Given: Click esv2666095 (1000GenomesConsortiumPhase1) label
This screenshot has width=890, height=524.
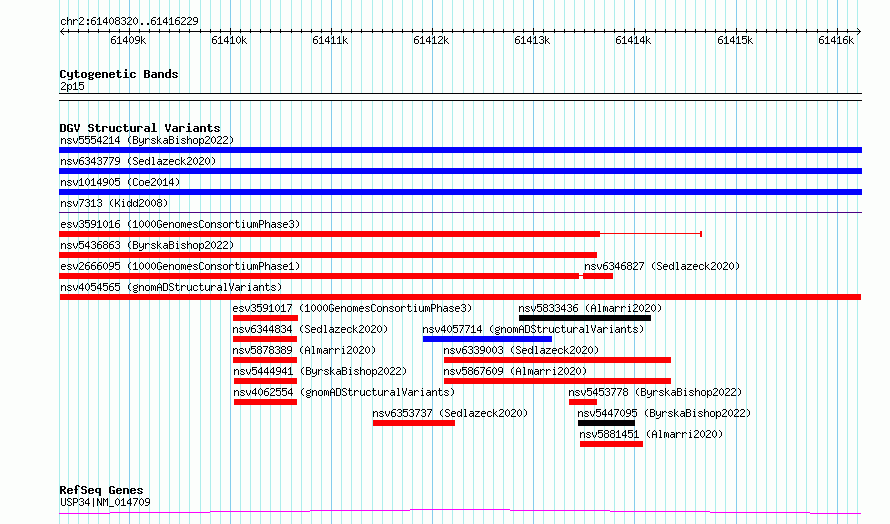Looking at the screenshot, I should pyautogui.click(x=180, y=266).
